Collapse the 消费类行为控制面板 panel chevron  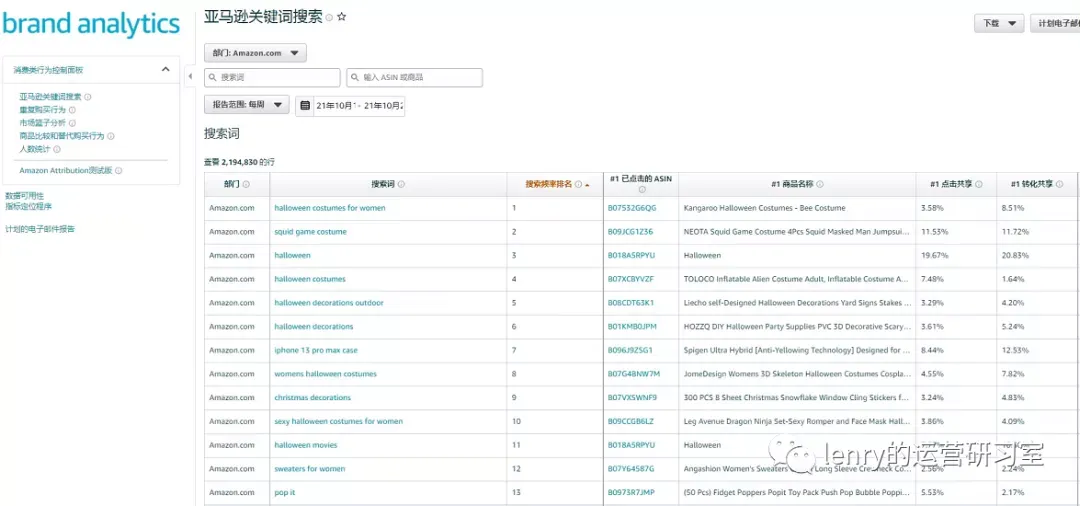[165, 69]
